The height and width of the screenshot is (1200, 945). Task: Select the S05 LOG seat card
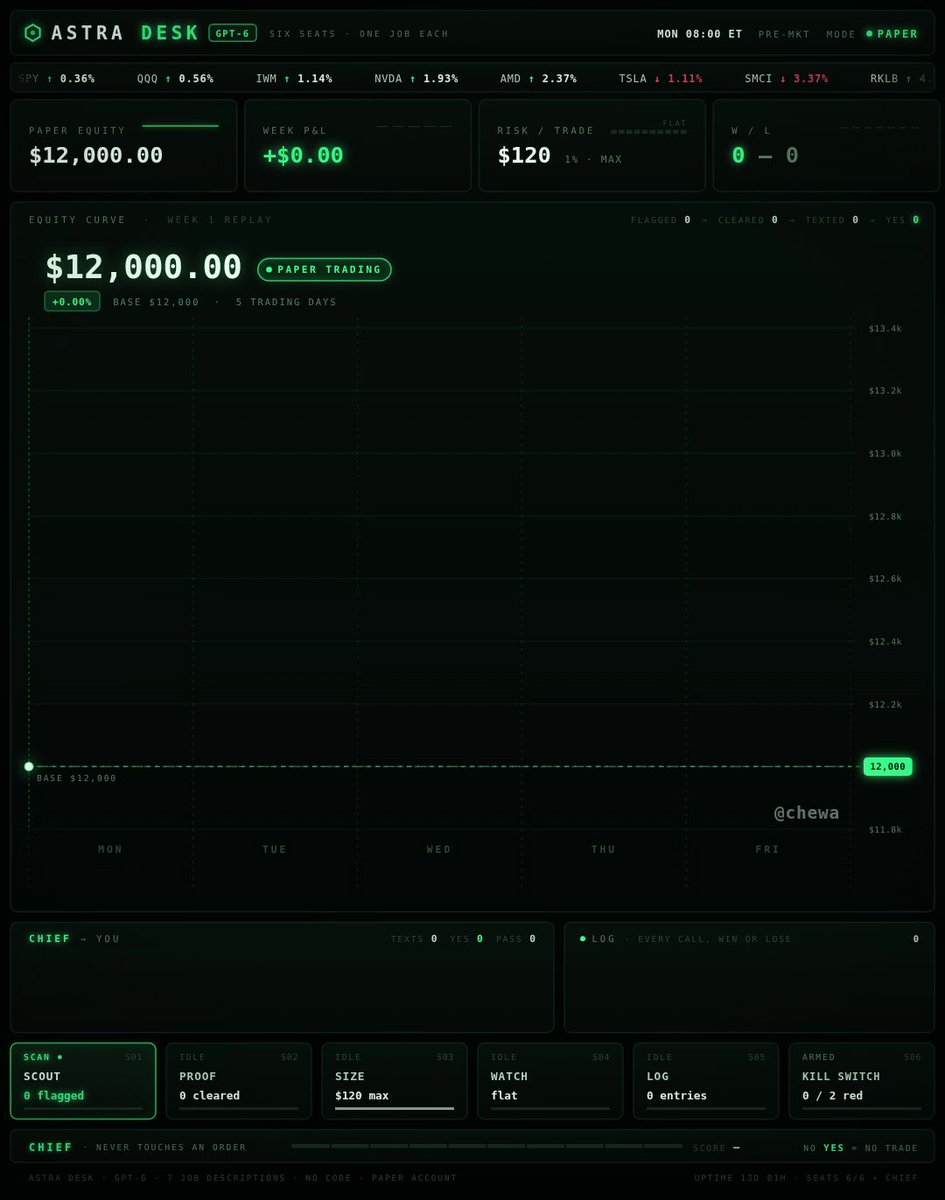[x=706, y=1081]
